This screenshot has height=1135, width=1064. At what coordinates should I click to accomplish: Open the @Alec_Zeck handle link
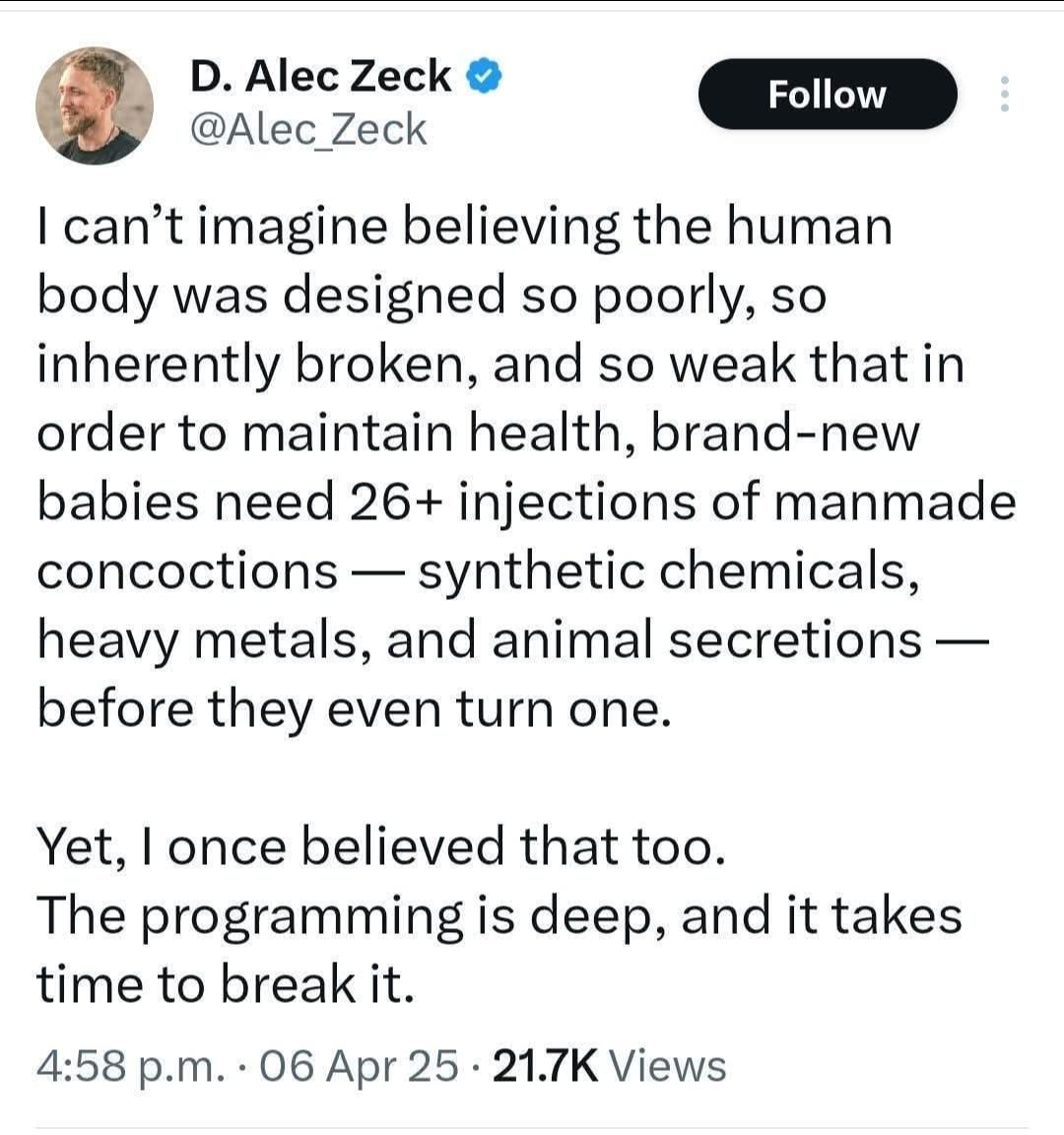tap(307, 129)
